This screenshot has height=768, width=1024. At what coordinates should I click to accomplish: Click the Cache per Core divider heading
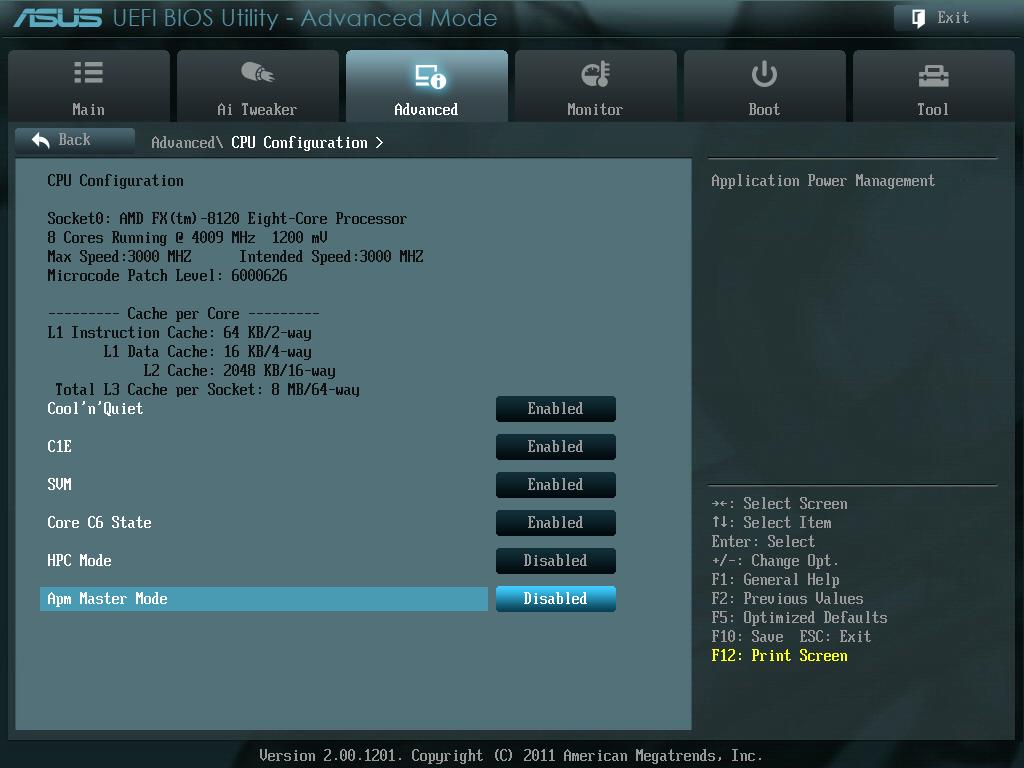point(184,313)
